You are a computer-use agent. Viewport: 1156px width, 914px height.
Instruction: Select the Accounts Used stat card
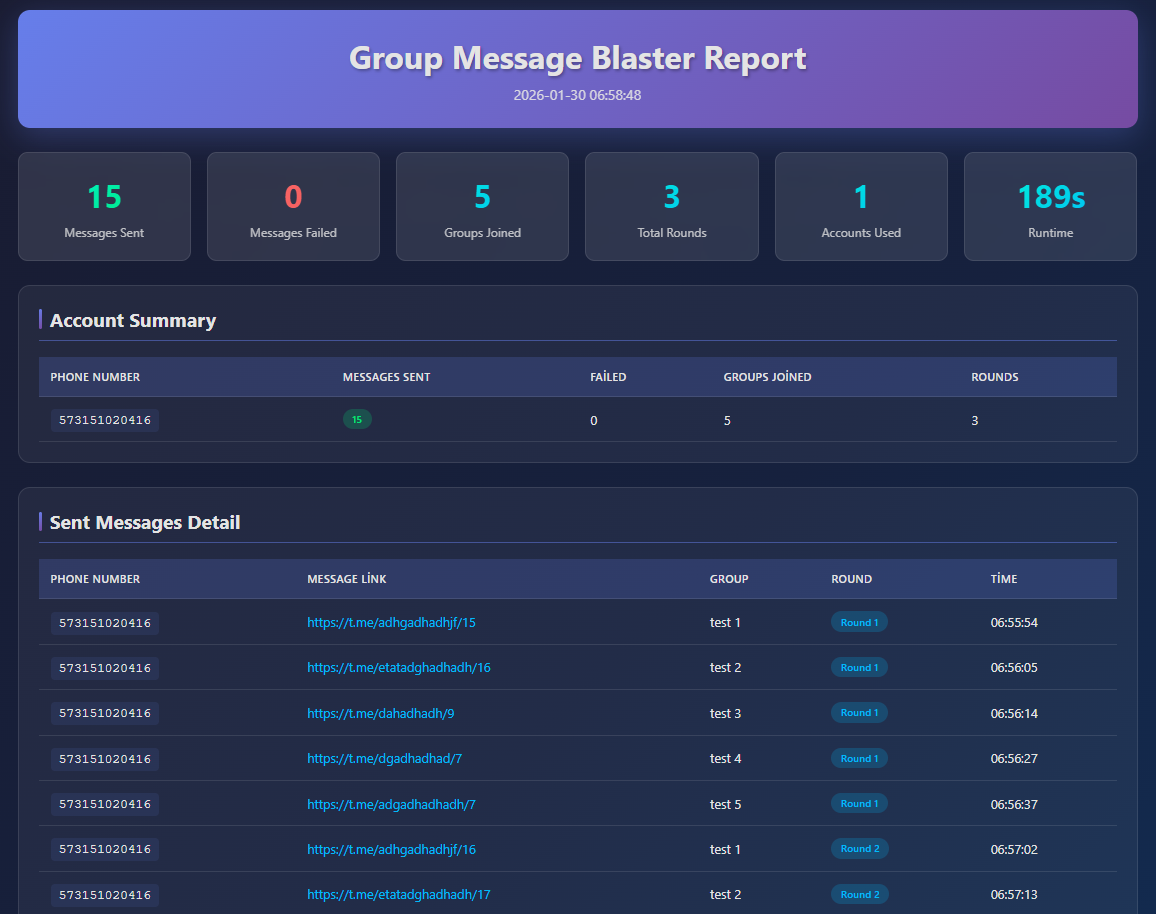click(860, 206)
